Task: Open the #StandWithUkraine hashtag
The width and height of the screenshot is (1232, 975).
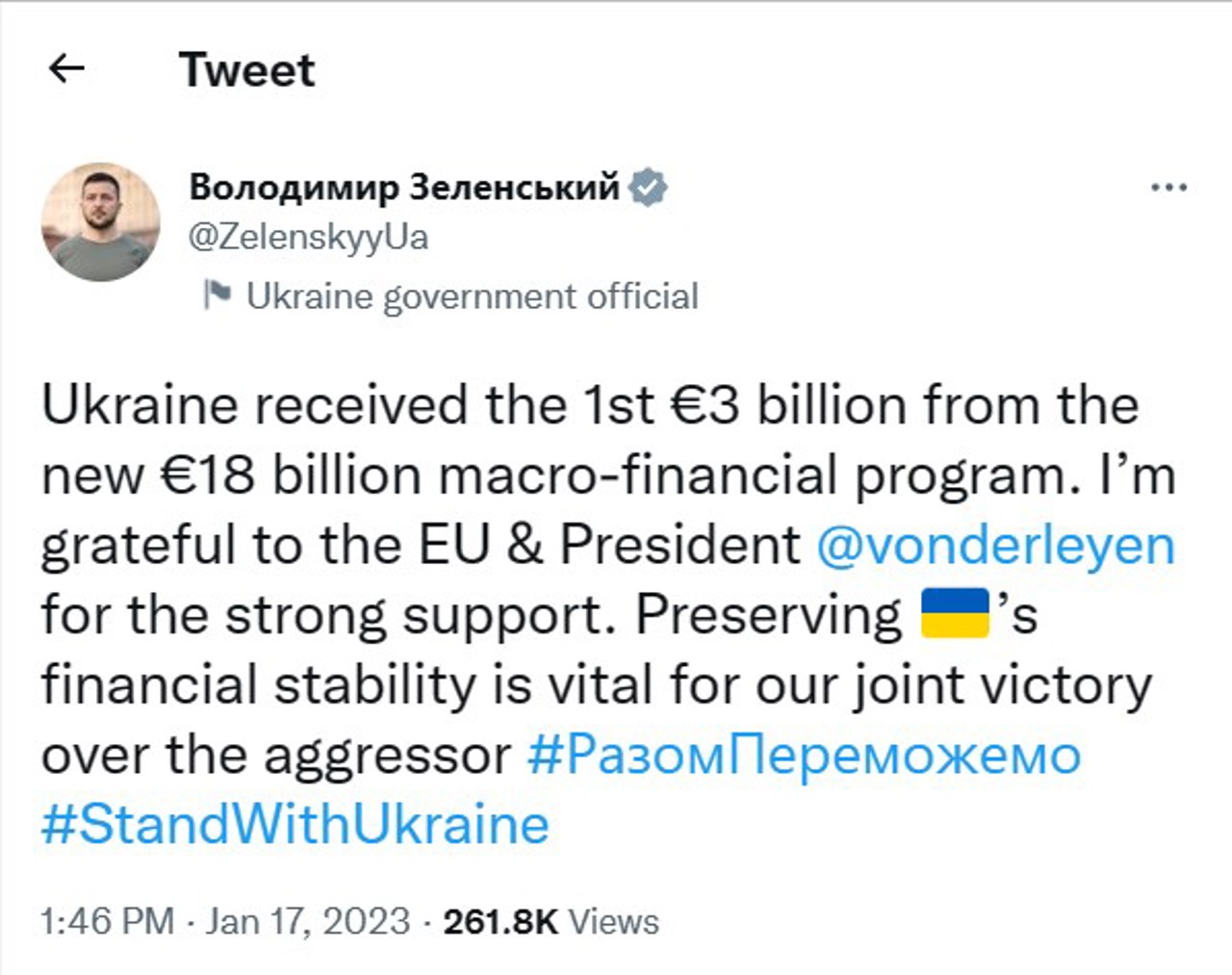Action: click(x=295, y=826)
